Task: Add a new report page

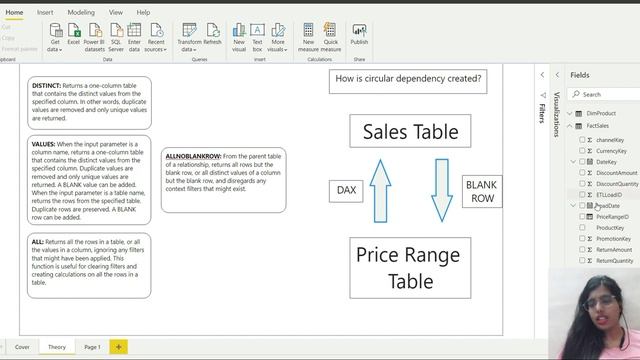Action: pos(118,347)
